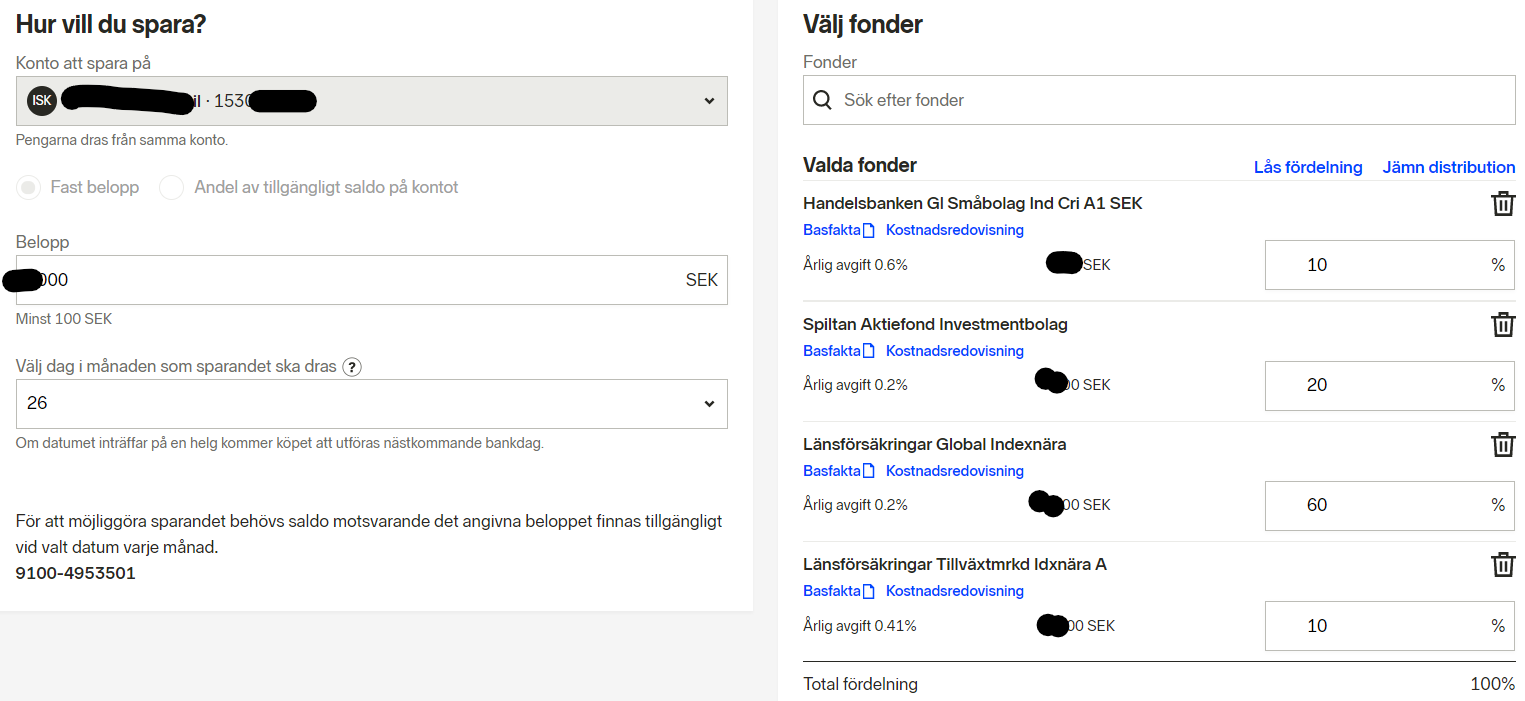Screen dimensions: 1525x701
Task: Edit percentage field for Länsförsäkringar Global Indexnära
Action: pyautogui.click(x=1376, y=505)
